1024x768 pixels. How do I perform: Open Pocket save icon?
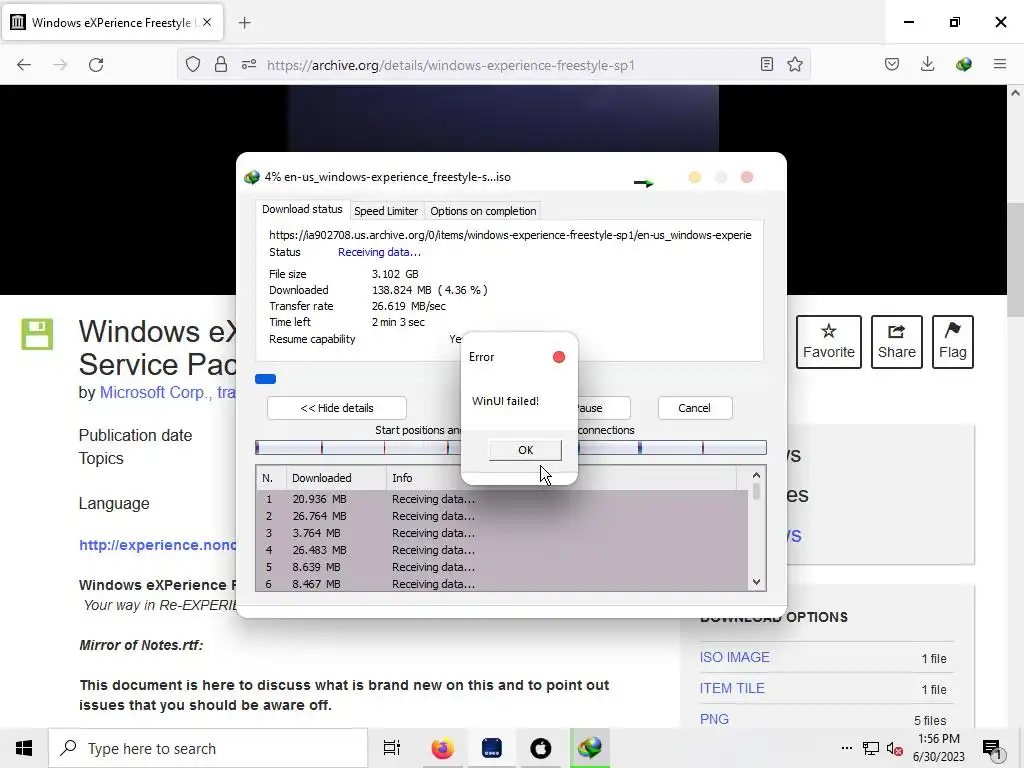[891, 64]
